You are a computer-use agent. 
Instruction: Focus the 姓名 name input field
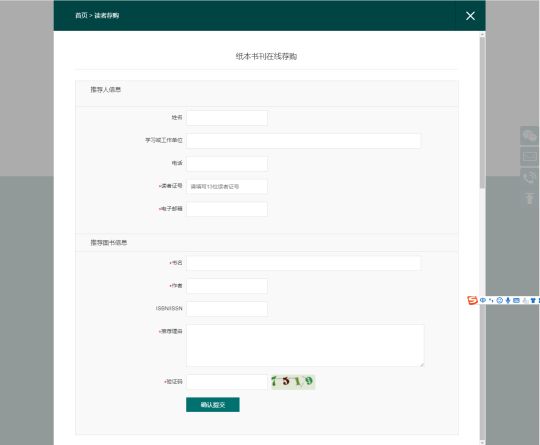[227, 118]
